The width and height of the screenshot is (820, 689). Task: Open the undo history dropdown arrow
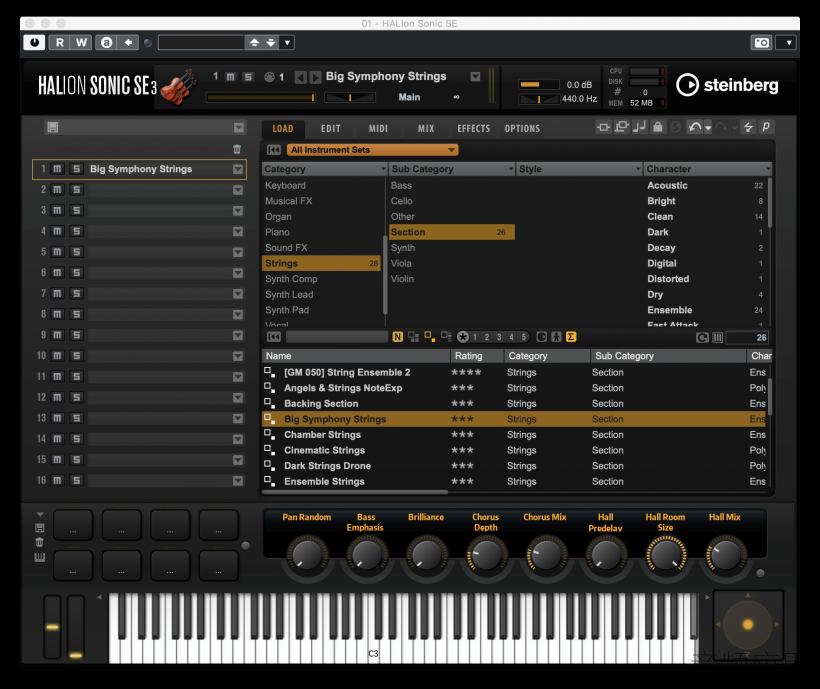708,128
